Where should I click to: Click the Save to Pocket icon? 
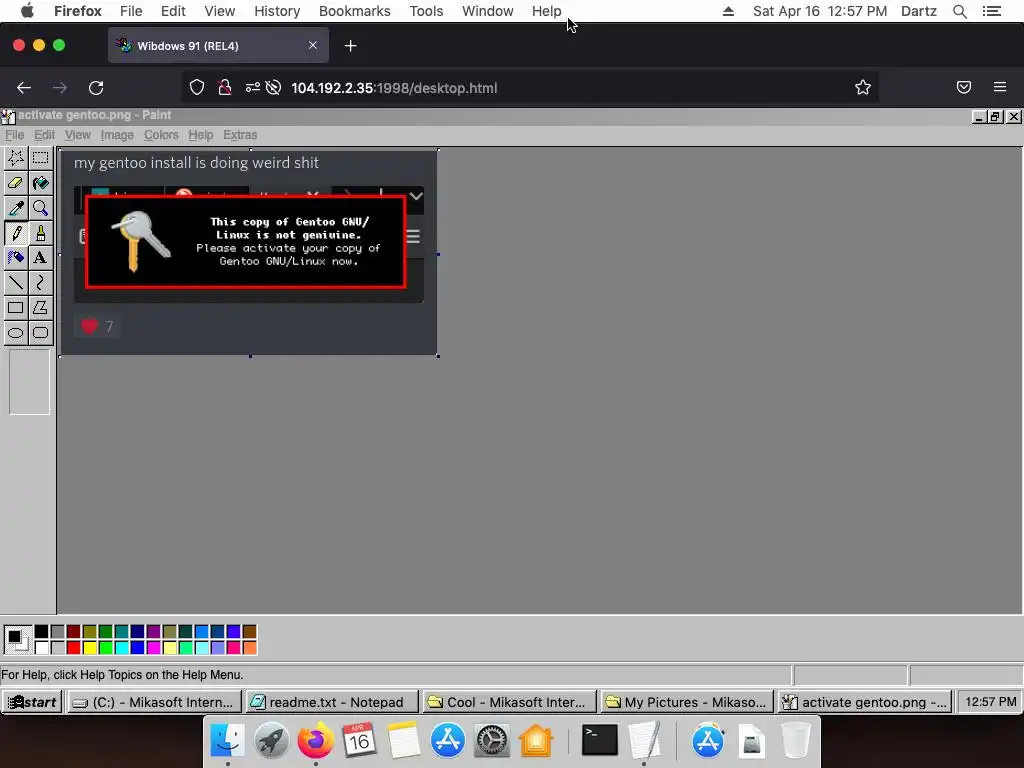click(964, 87)
